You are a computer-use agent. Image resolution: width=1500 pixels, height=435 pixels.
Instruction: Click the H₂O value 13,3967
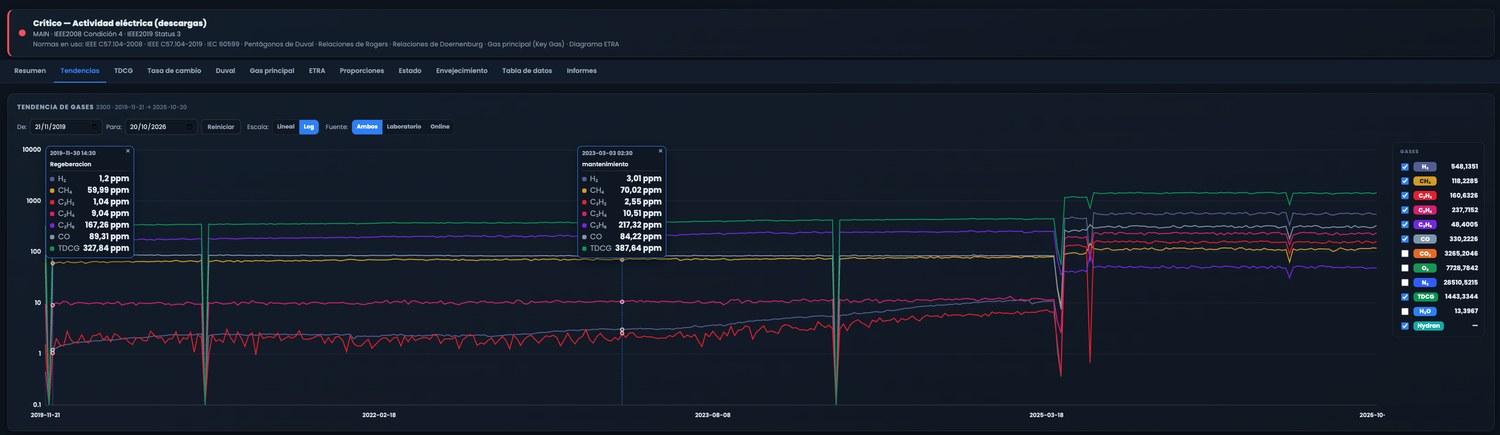tap(1466, 312)
